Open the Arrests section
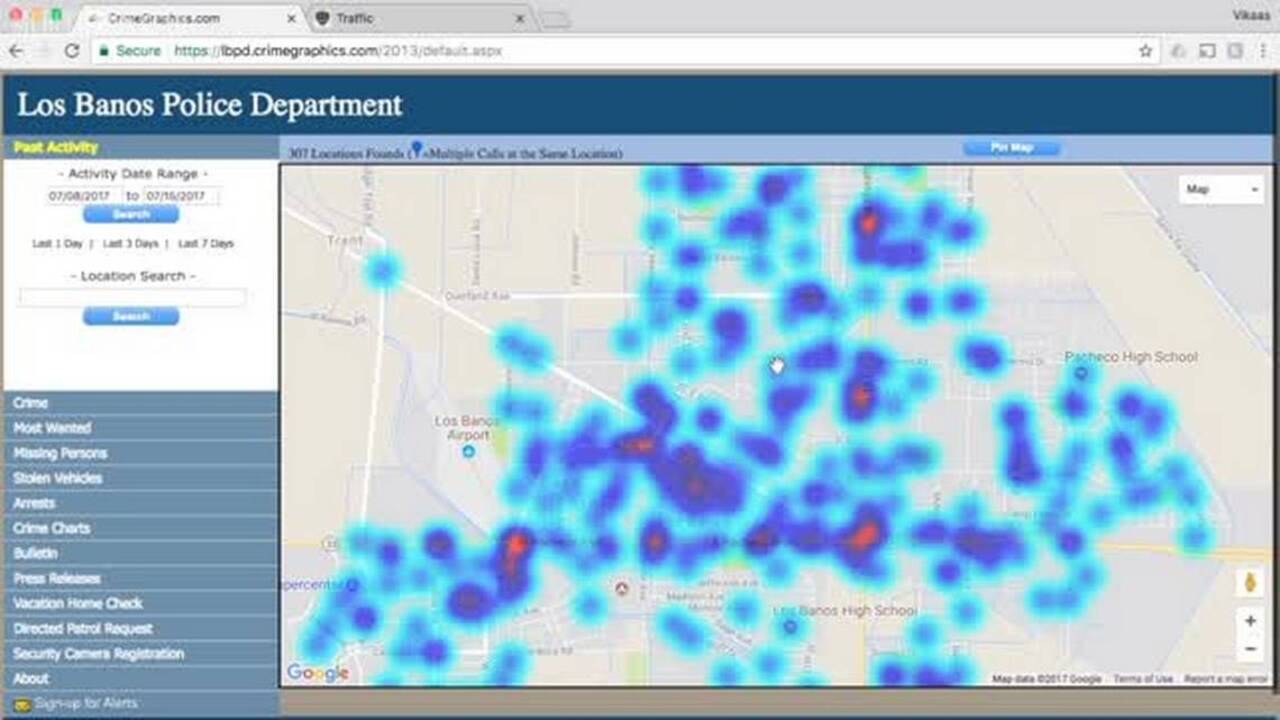The height and width of the screenshot is (720, 1280). pos(140,503)
